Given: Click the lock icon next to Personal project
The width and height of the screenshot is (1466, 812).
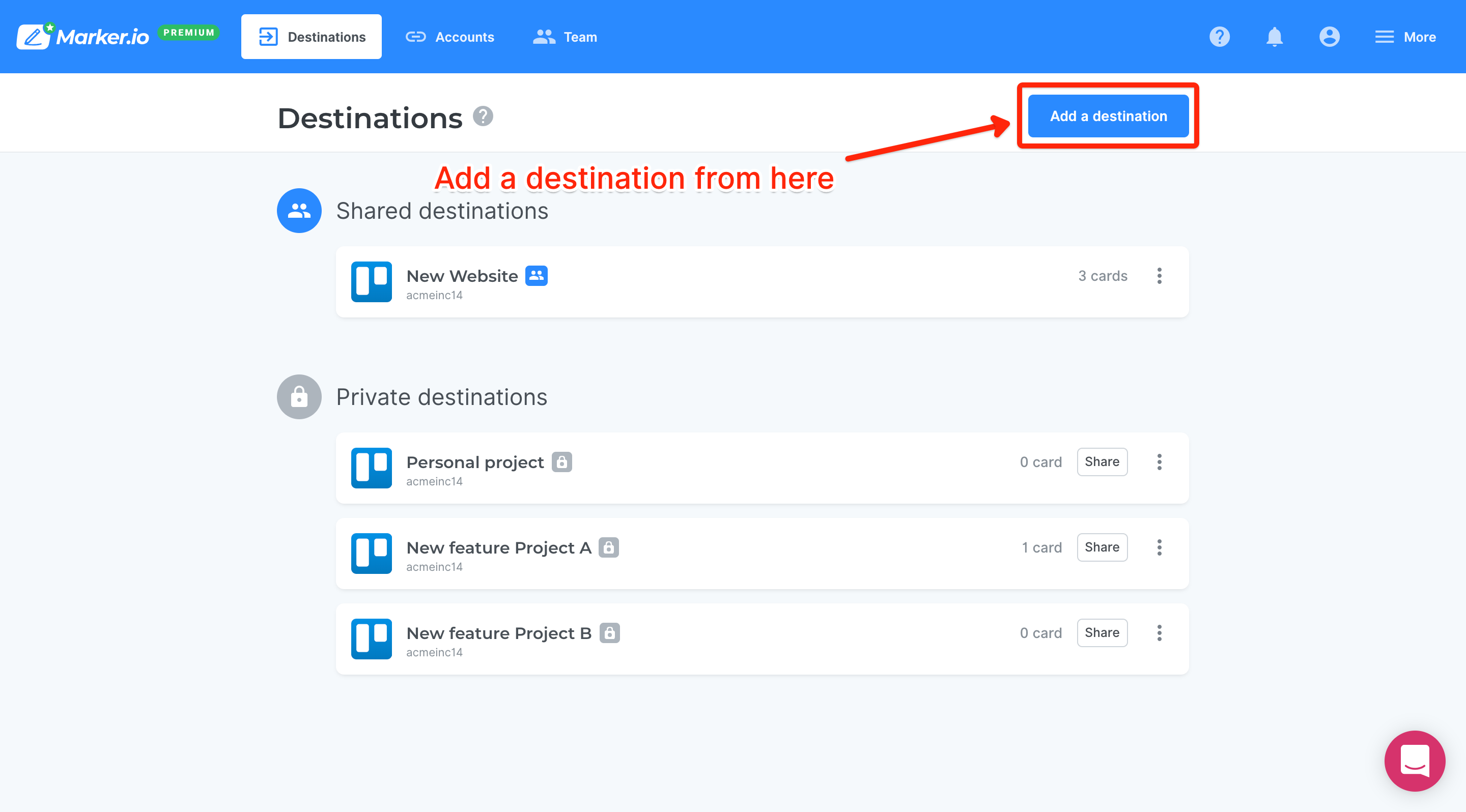Looking at the screenshot, I should (x=561, y=462).
